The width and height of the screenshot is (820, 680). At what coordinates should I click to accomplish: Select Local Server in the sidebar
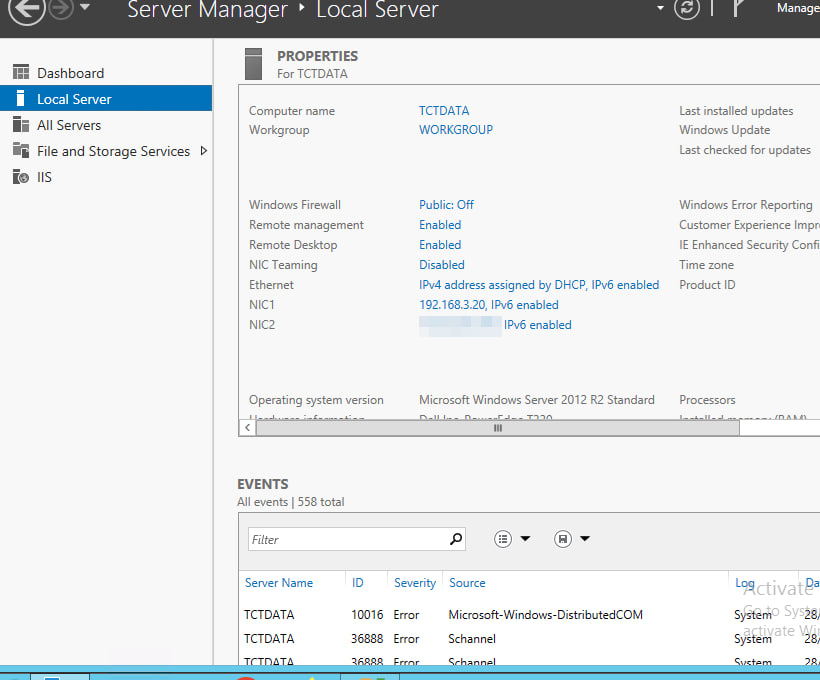[x=106, y=98]
